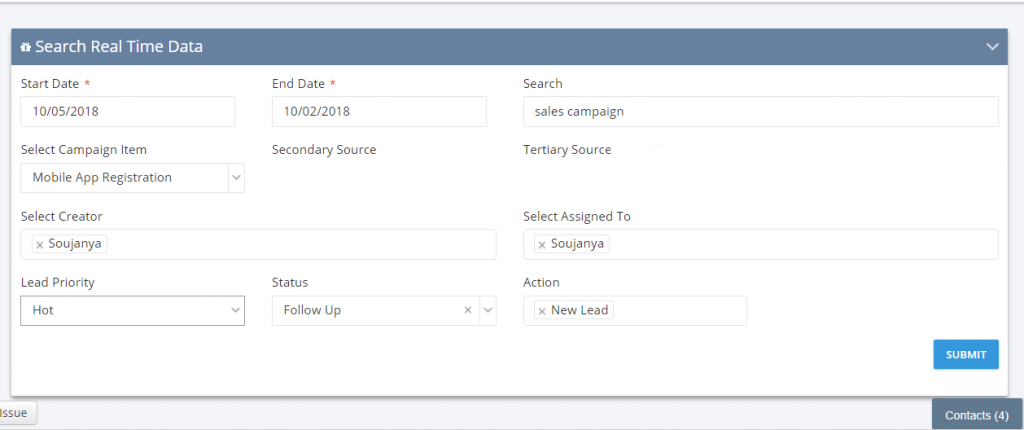Open the Status dropdown arrow

click(x=488, y=310)
